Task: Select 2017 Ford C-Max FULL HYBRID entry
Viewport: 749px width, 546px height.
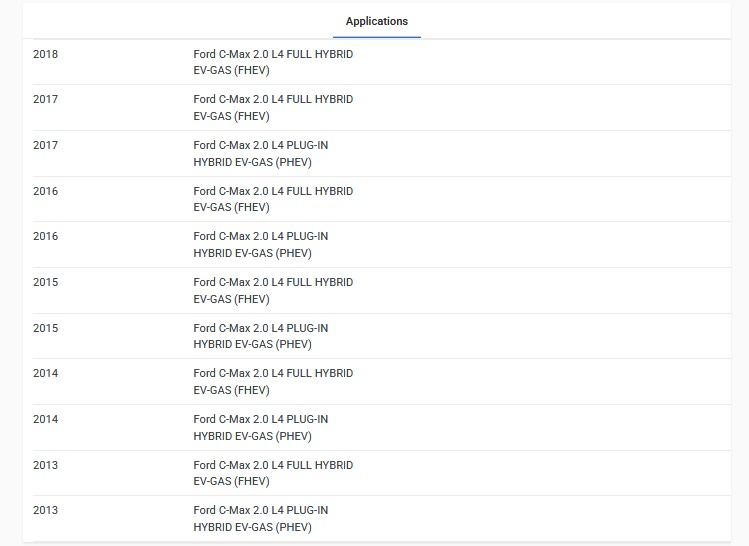Action: (x=273, y=107)
